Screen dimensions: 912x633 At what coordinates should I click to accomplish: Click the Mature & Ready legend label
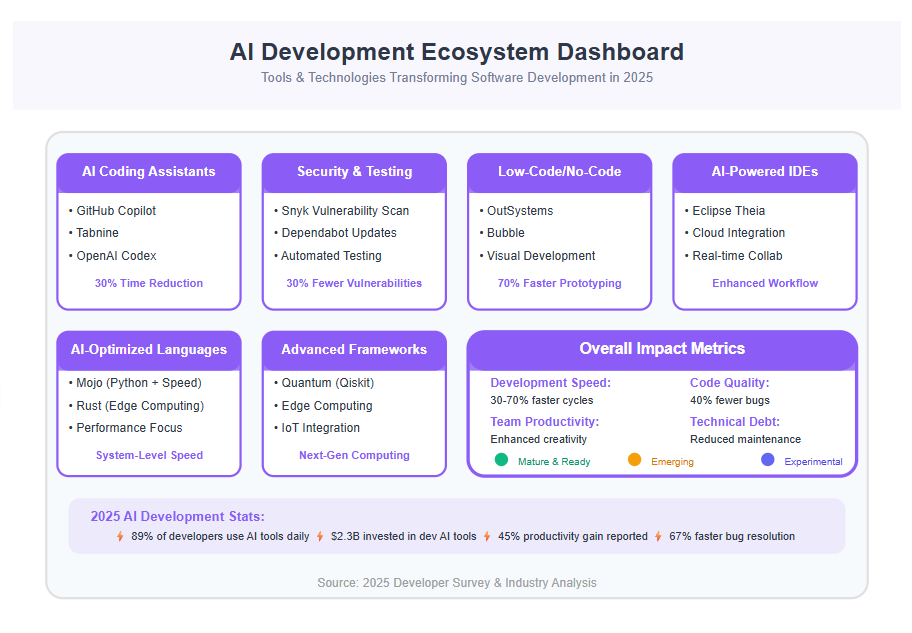tap(554, 461)
